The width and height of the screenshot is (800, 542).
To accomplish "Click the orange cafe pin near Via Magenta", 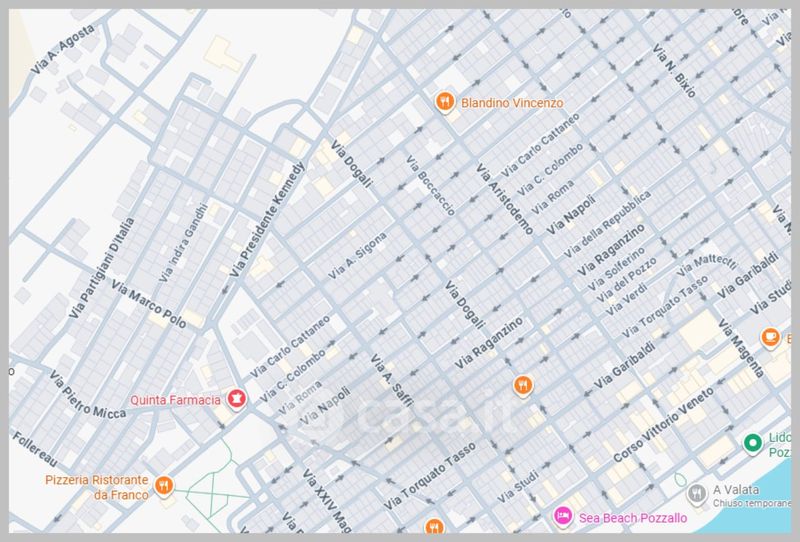I will click(x=771, y=337).
